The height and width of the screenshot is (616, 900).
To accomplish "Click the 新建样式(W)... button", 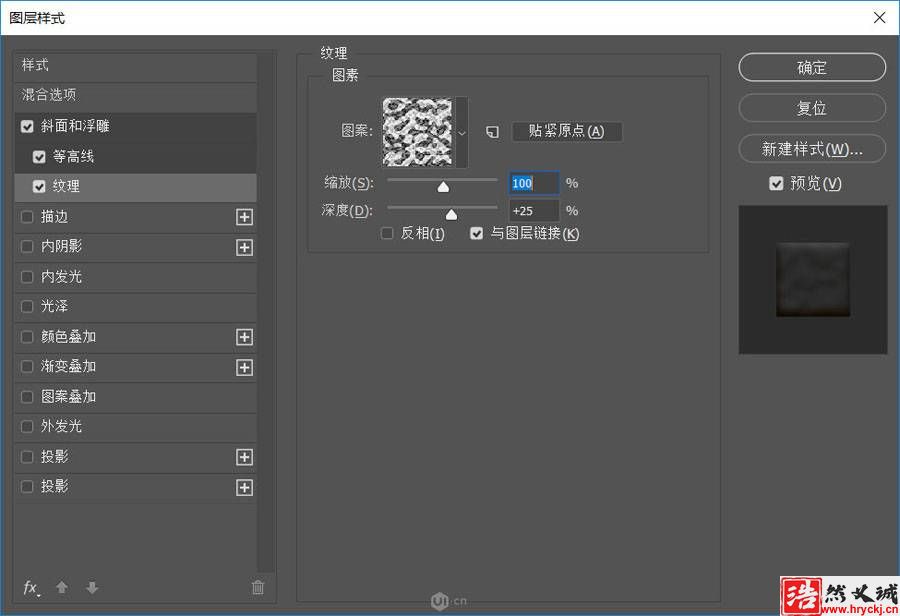I will [x=812, y=149].
